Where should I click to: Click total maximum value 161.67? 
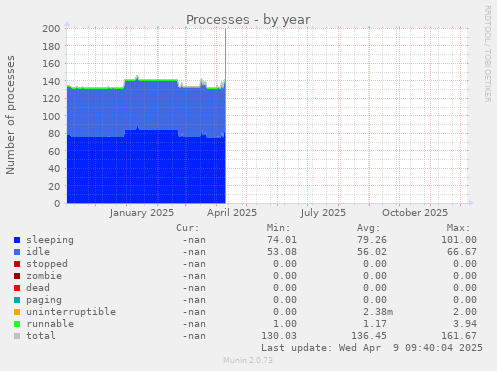[459, 336]
